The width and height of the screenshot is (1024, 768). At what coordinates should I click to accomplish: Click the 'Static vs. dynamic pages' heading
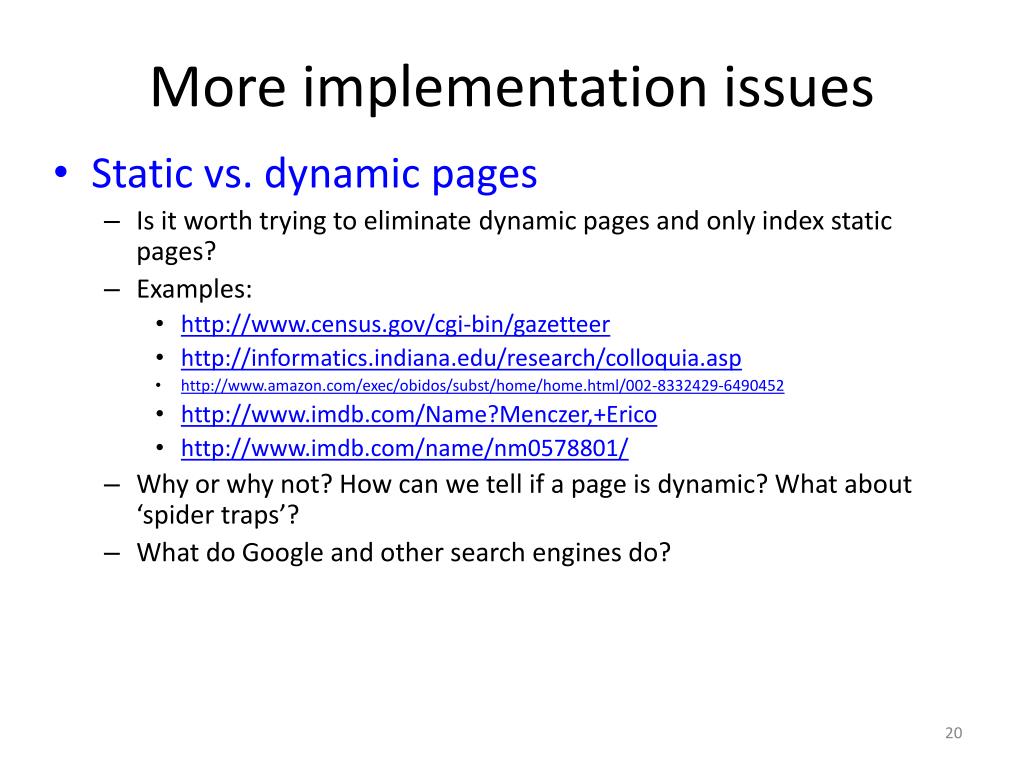[x=314, y=174]
